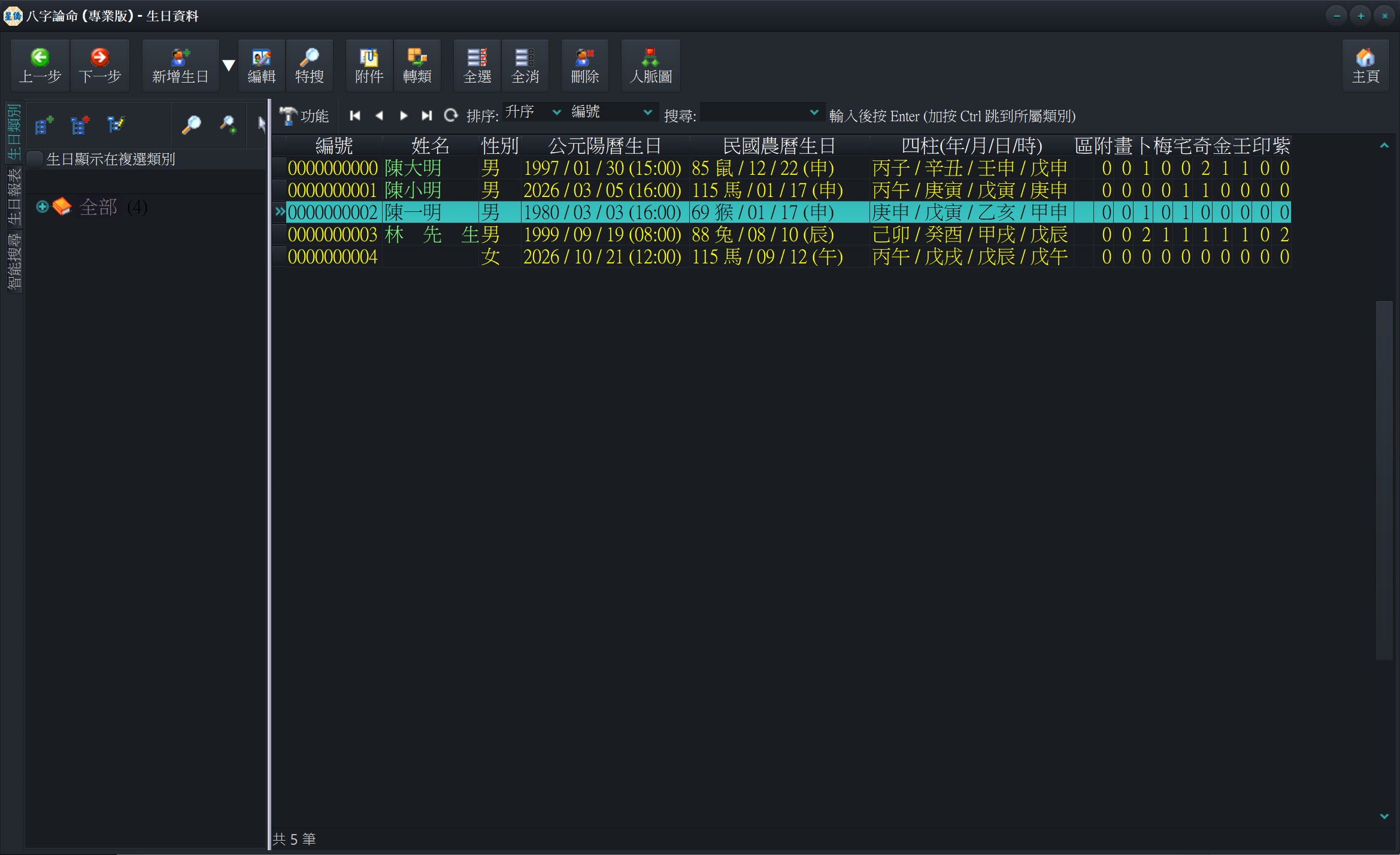1400x855 pixels.
Task: Launch the 特搜 special search icon
Action: coord(310,66)
